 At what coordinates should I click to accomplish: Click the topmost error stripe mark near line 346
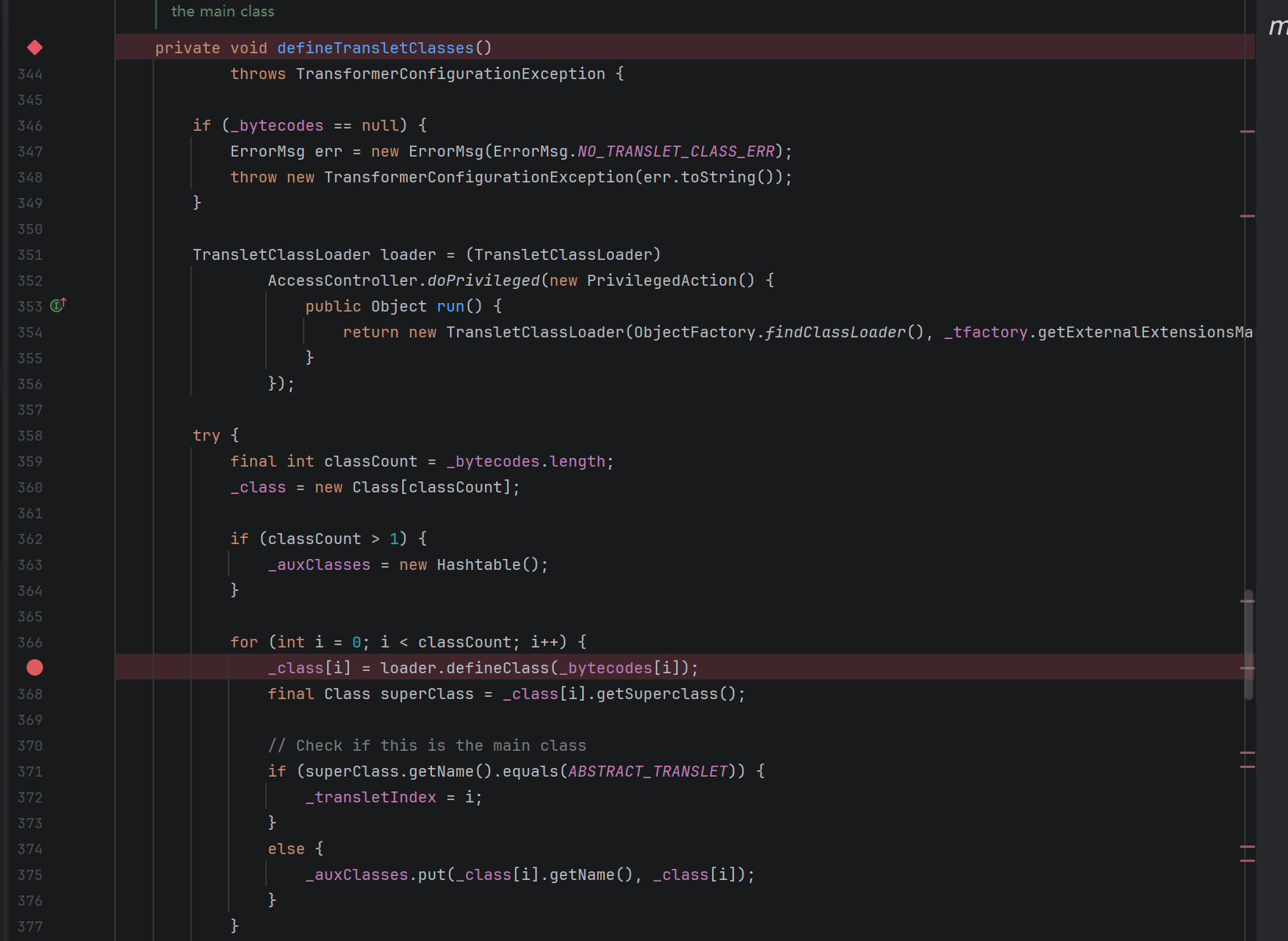(1247, 132)
